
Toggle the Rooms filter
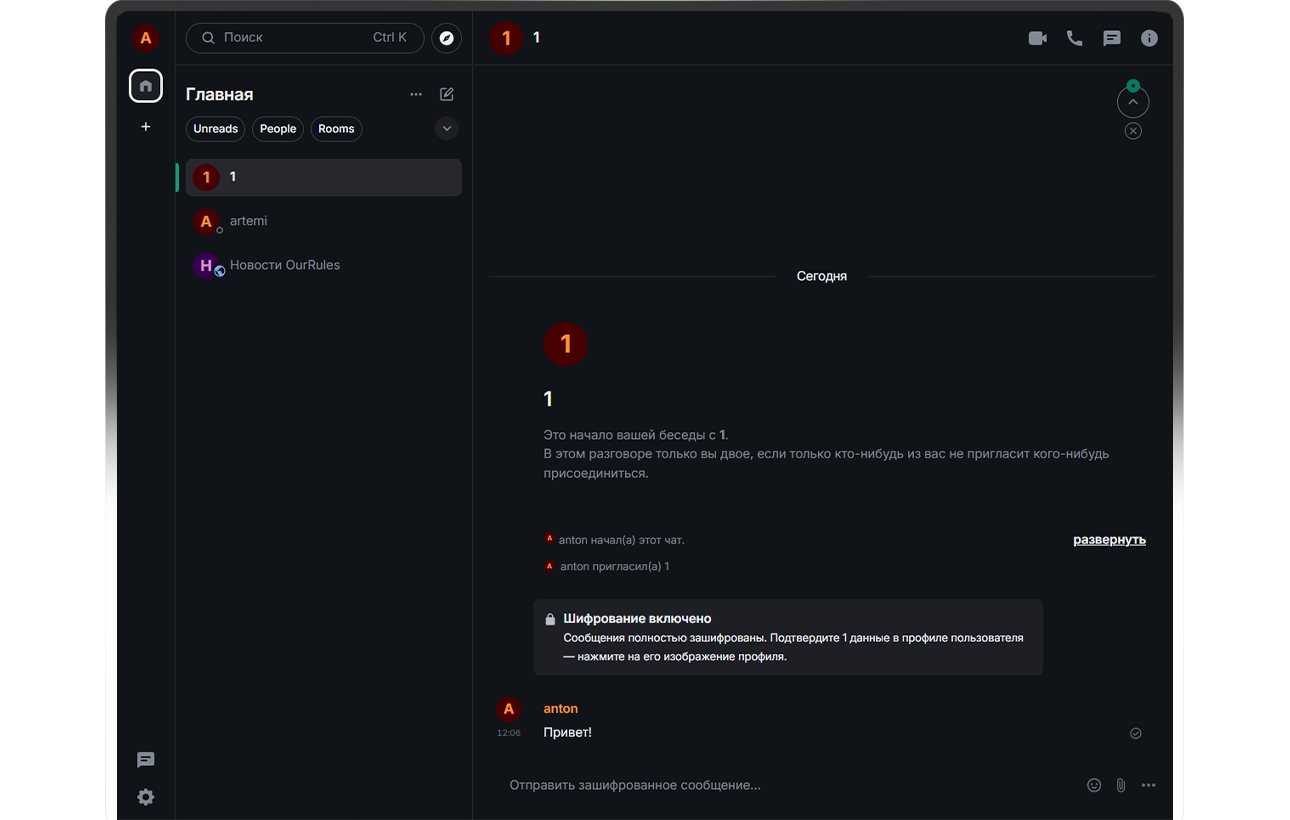336,129
